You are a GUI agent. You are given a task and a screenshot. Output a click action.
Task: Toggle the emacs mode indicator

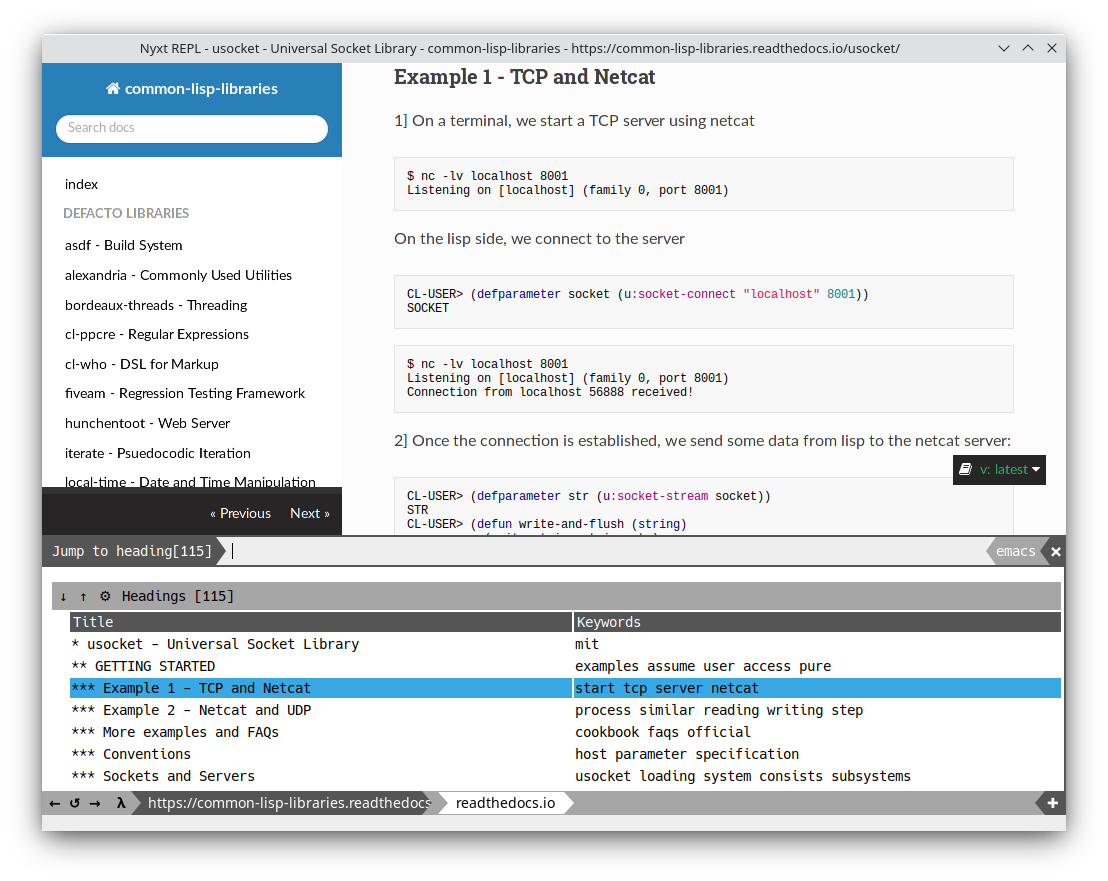[x=1015, y=551]
